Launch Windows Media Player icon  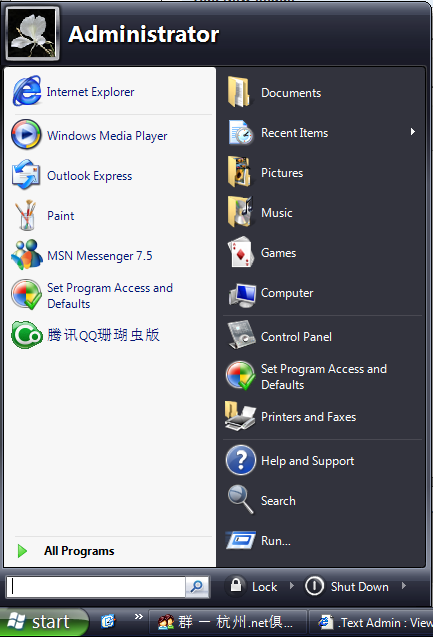(26, 134)
